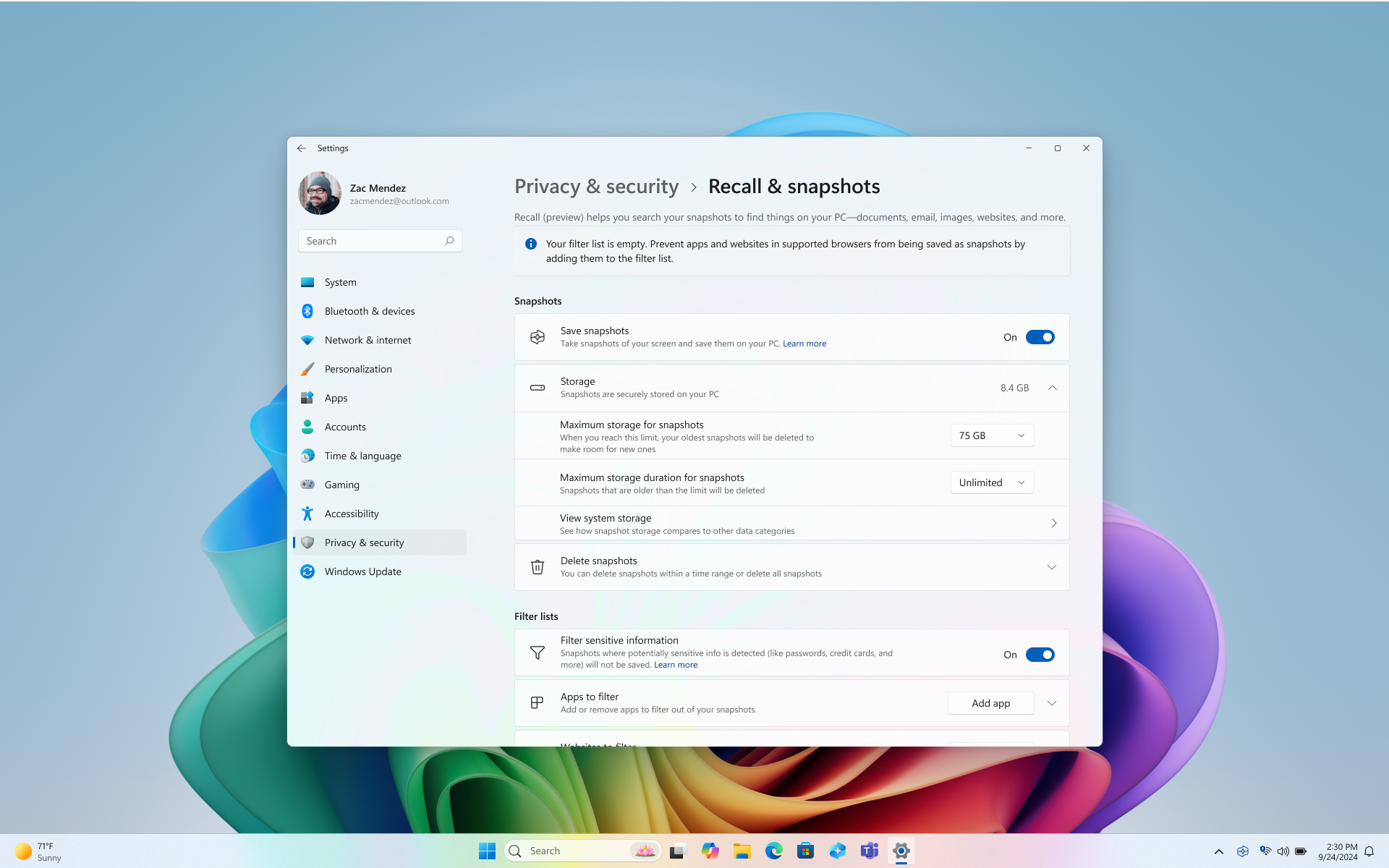This screenshot has width=1389, height=868.
Task: Click the Apps to filter grid icon
Action: tap(537, 702)
